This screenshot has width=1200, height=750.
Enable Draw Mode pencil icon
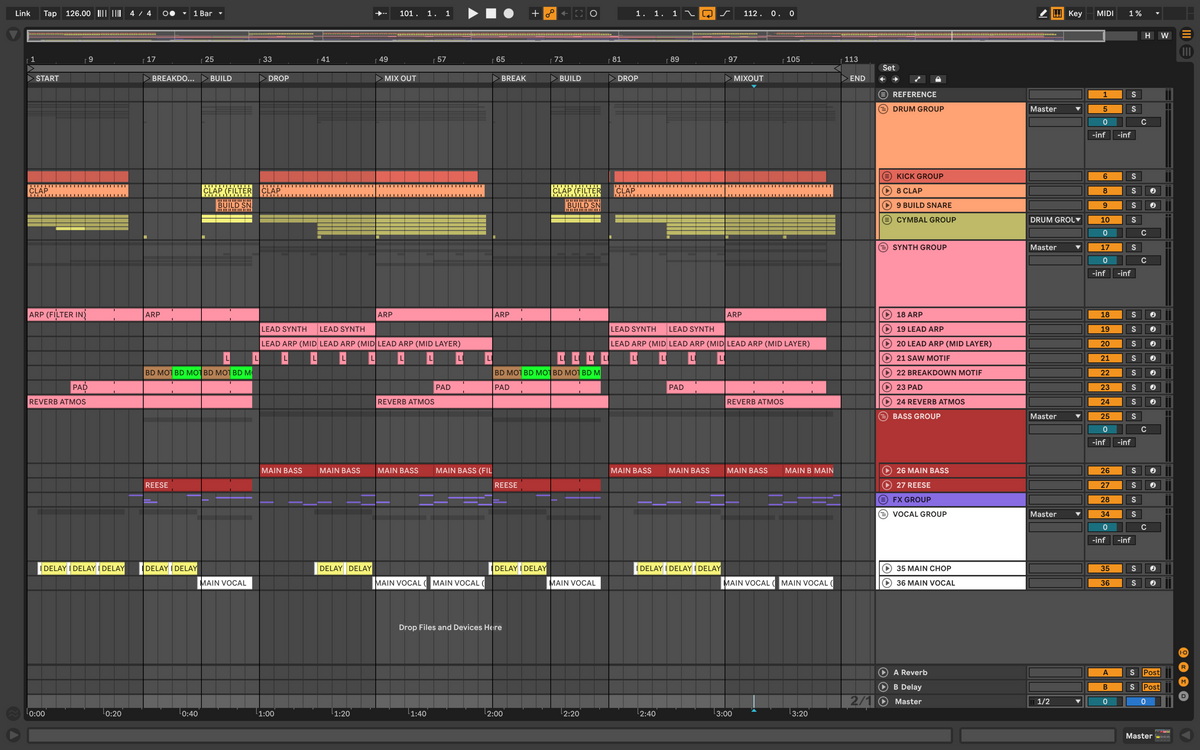[1043, 14]
